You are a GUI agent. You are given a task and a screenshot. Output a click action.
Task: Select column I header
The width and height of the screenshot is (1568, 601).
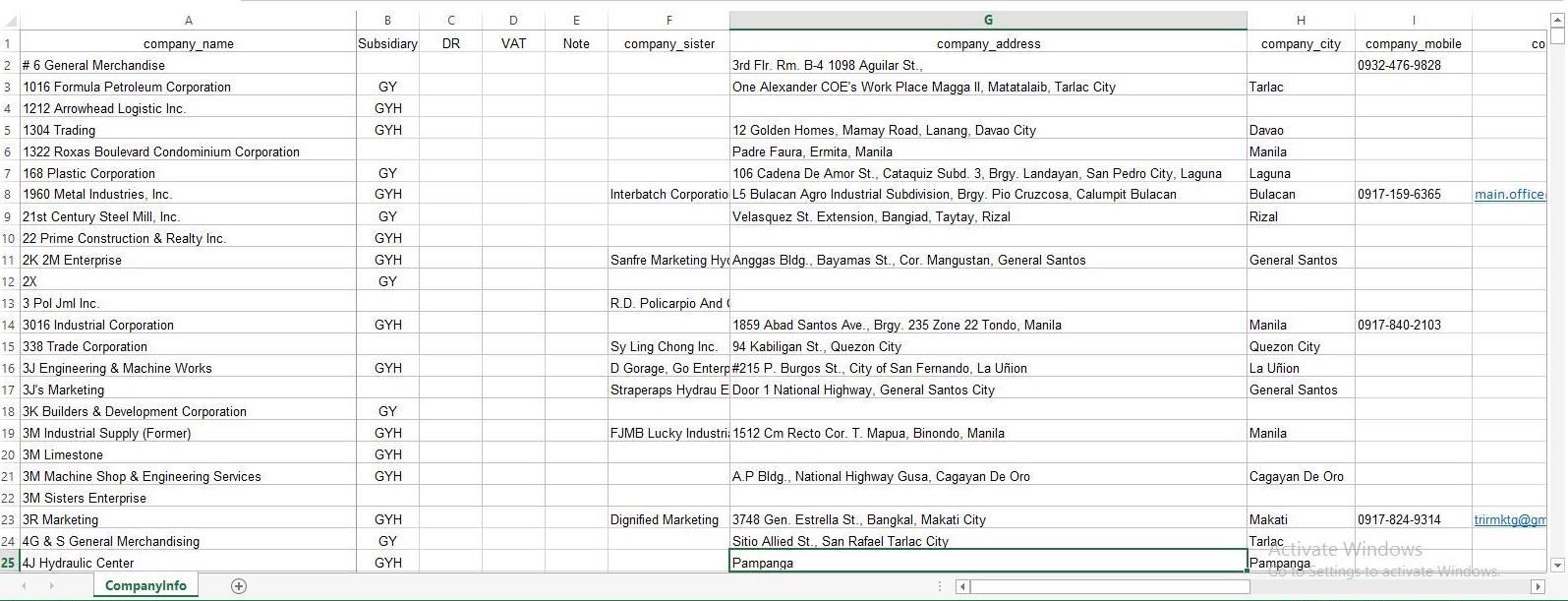coord(1414,21)
